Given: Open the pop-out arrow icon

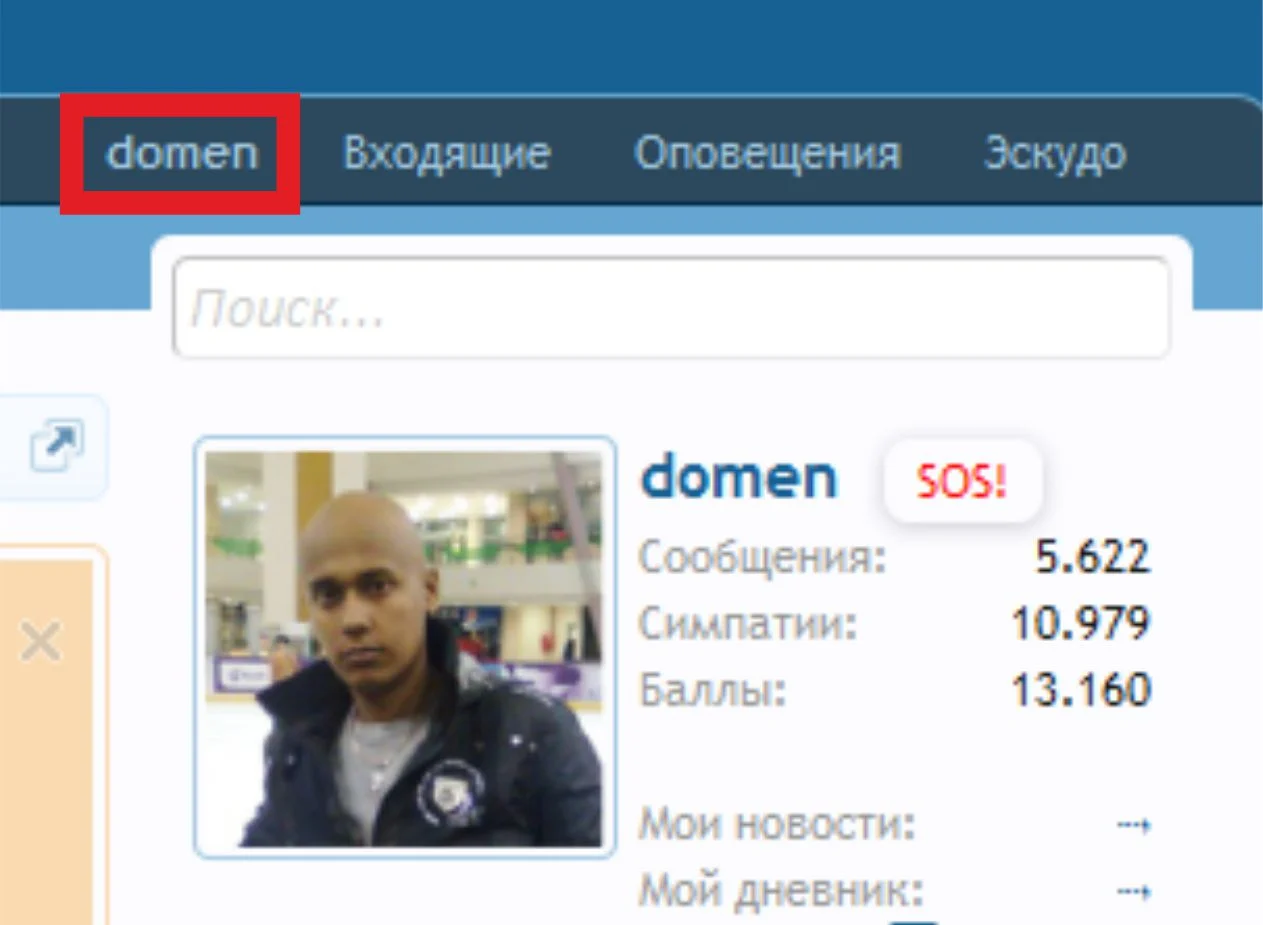Looking at the screenshot, I should click(x=56, y=446).
